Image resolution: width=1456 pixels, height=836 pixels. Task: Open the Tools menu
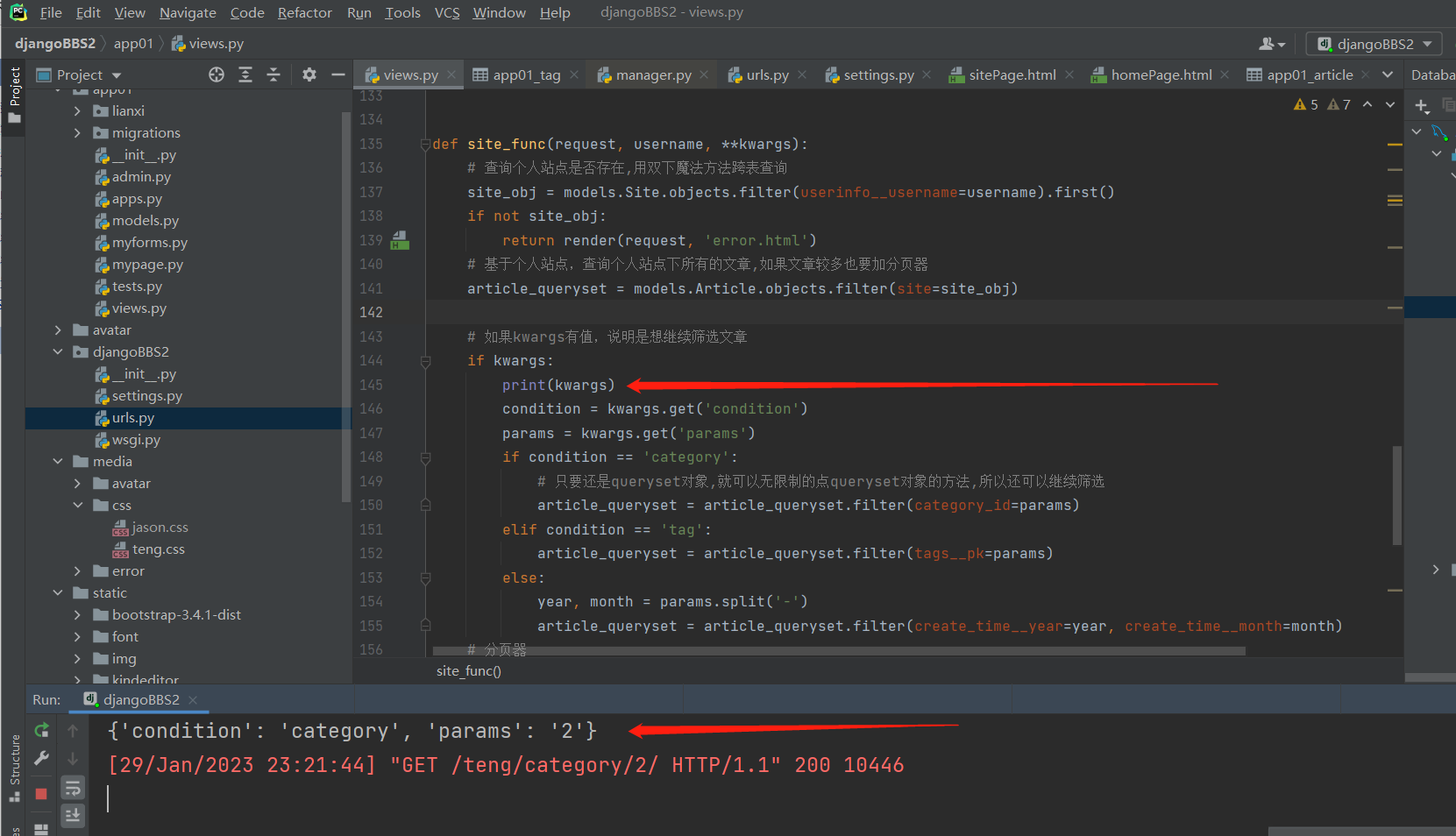[x=403, y=12]
